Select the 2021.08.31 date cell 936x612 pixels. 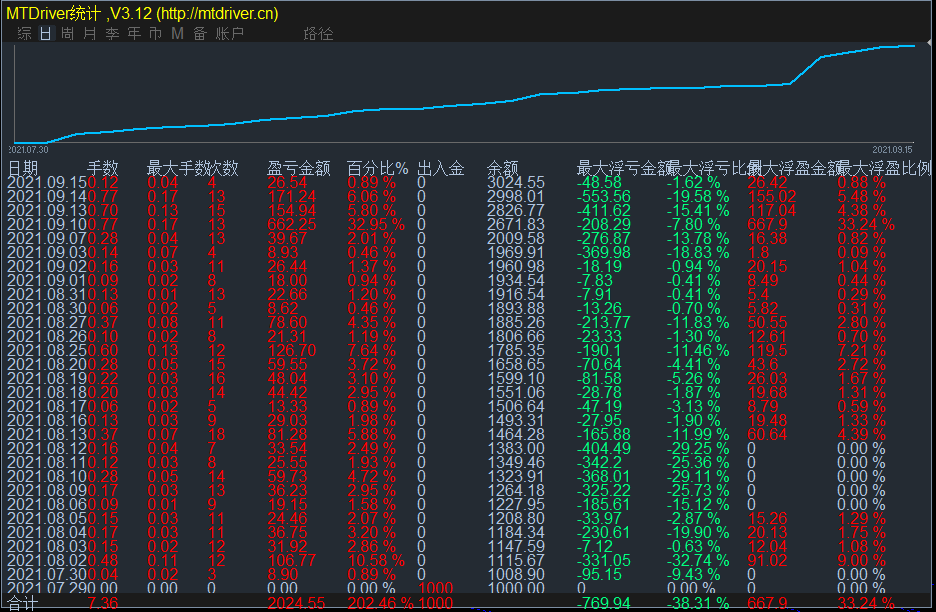pyautogui.click(x=47, y=294)
